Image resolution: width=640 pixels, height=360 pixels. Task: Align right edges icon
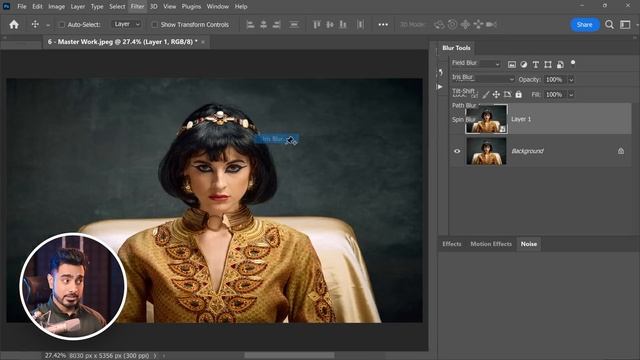coord(276,24)
